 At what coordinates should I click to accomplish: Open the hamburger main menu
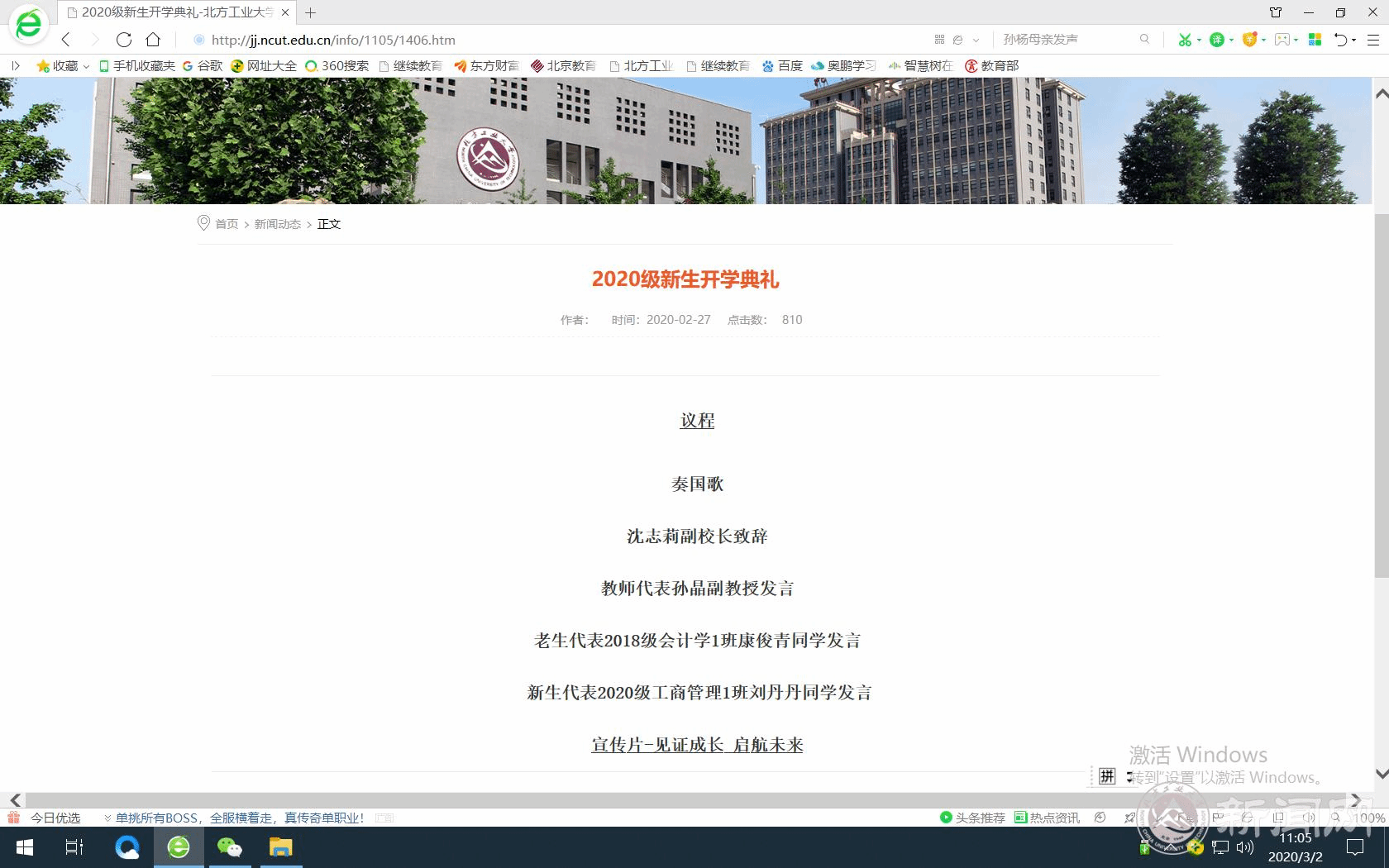(x=1373, y=40)
